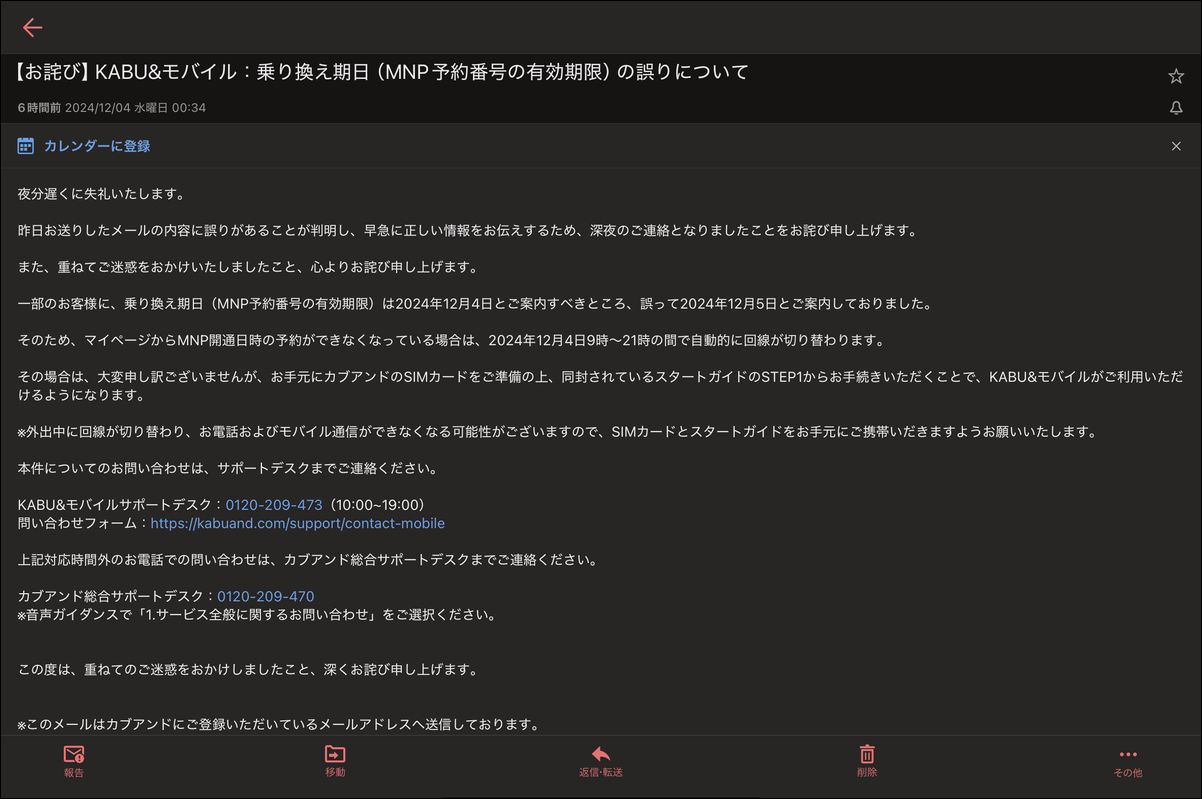Tap the 6時間前 received time label
Image resolution: width=1202 pixels, height=799 pixels.
tap(39, 108)
